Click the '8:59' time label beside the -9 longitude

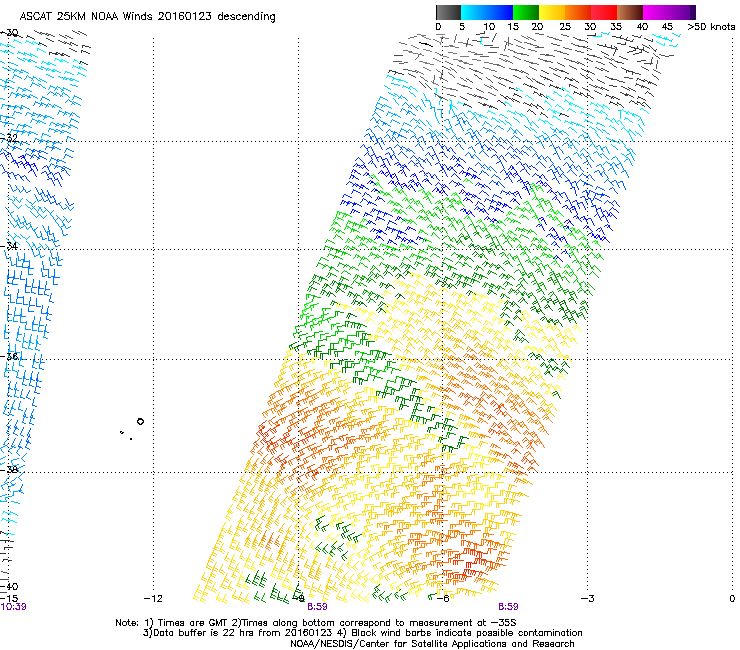pyautogui.click(x=317, y=607)
